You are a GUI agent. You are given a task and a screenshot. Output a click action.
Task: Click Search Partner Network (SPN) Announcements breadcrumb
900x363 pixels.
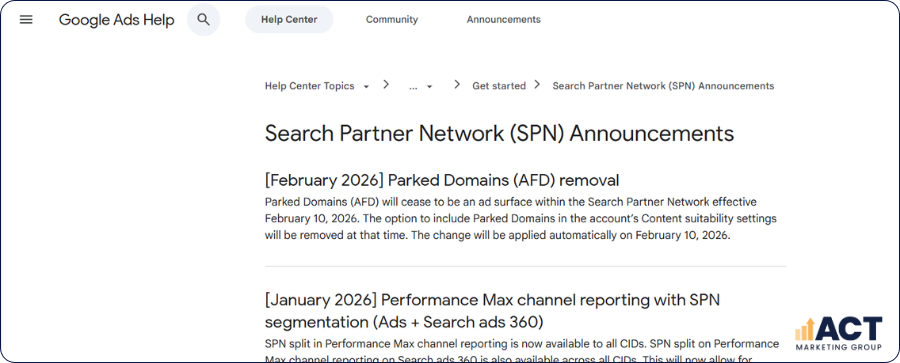click(663, 86)
